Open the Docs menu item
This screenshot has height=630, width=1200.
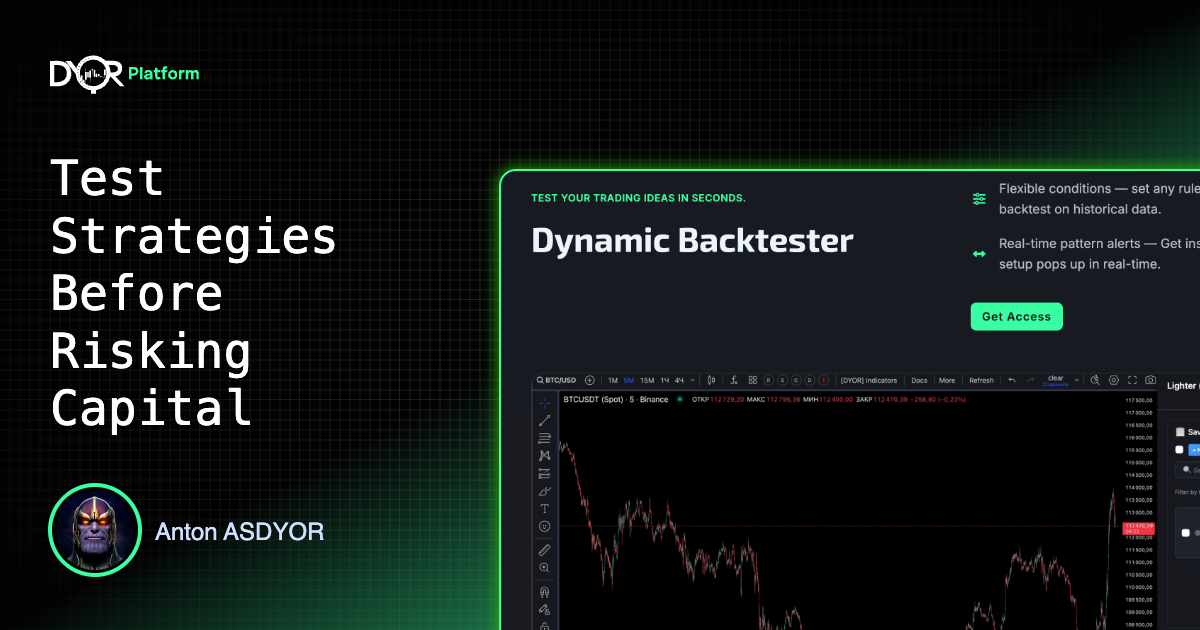(x=919, y=380)
